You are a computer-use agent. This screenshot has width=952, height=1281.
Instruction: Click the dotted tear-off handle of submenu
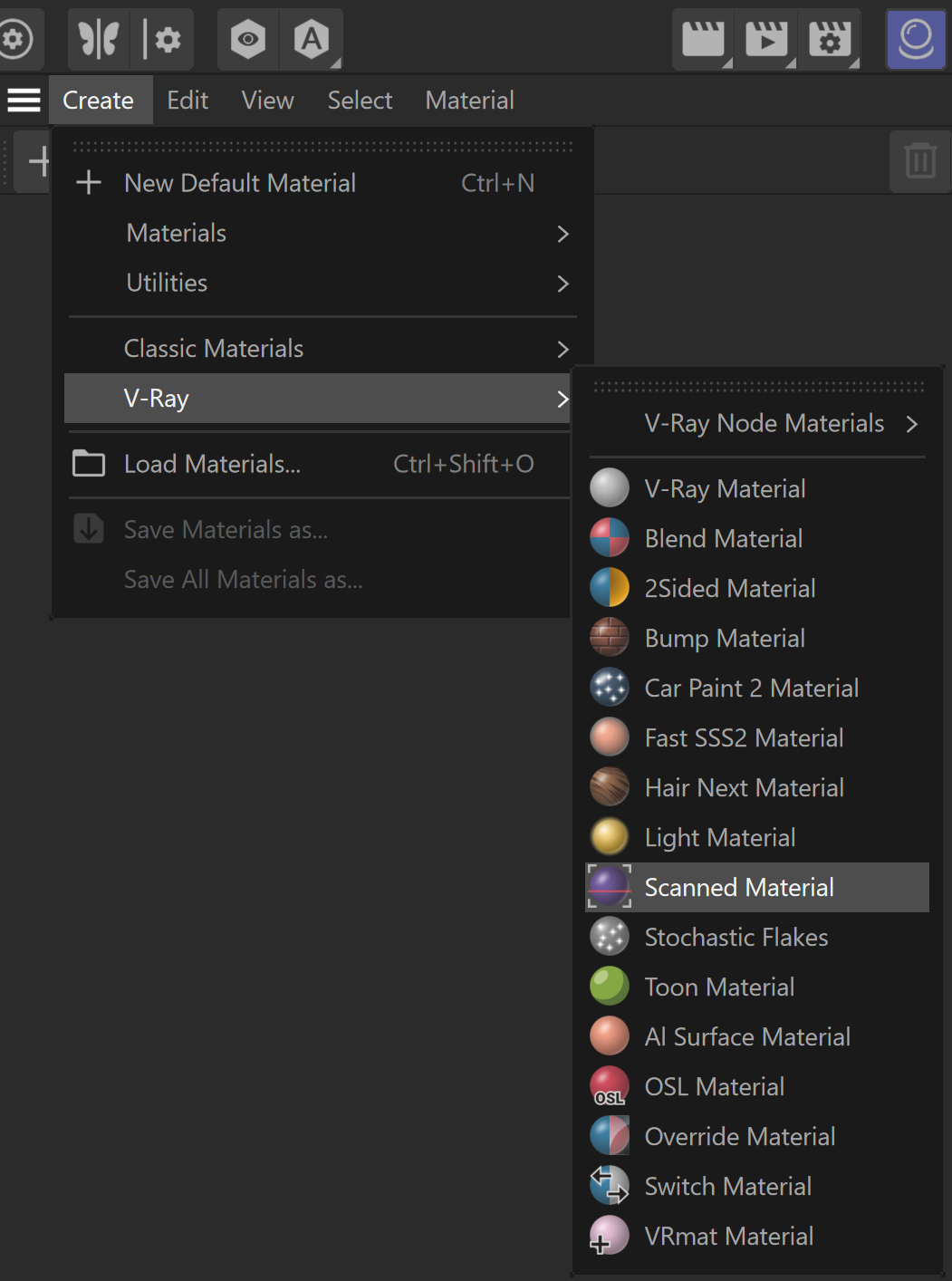point(759,387)
